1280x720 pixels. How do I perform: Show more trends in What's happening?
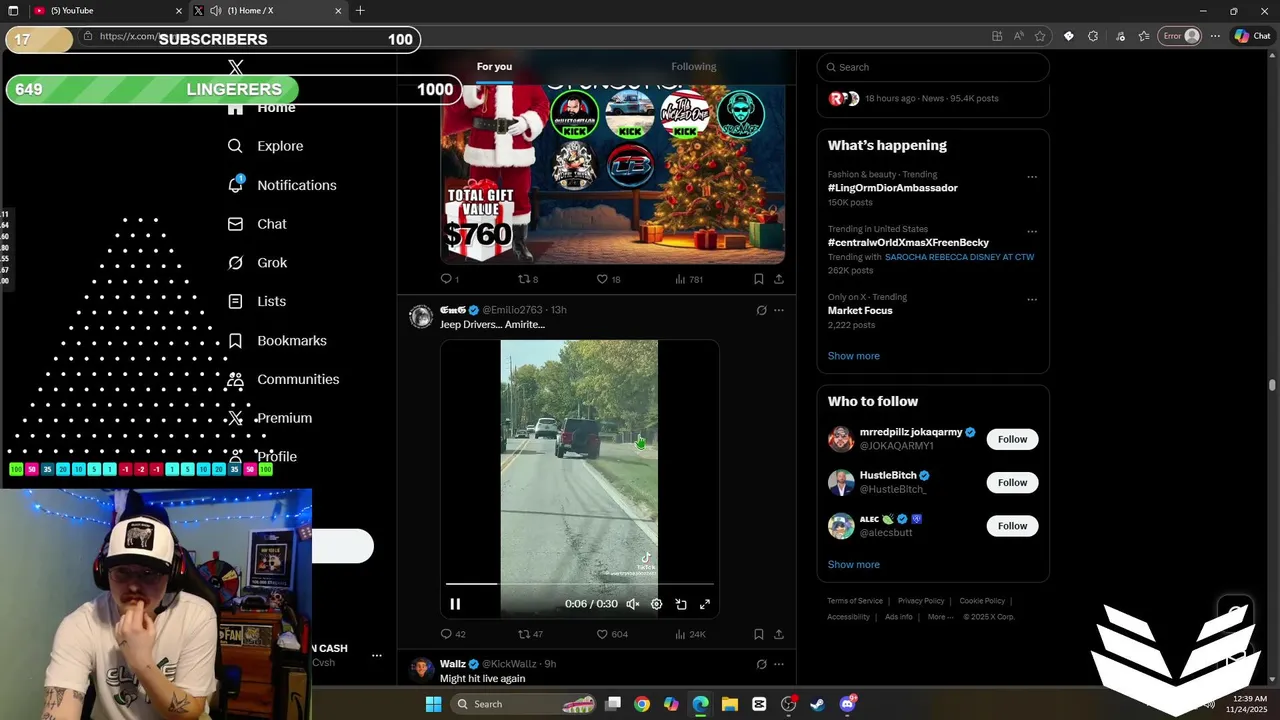coord(853,356)
